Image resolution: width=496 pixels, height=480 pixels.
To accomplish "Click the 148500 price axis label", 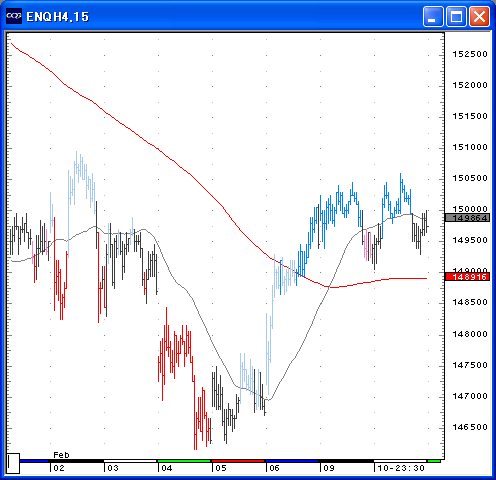I will click(x=470, y=302).
